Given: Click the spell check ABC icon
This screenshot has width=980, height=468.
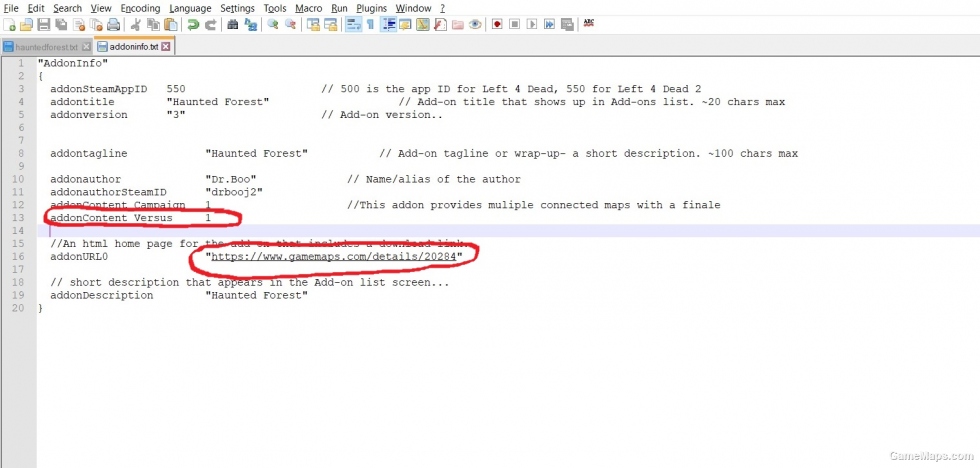Looking at the screenshot, I should 588,24.
